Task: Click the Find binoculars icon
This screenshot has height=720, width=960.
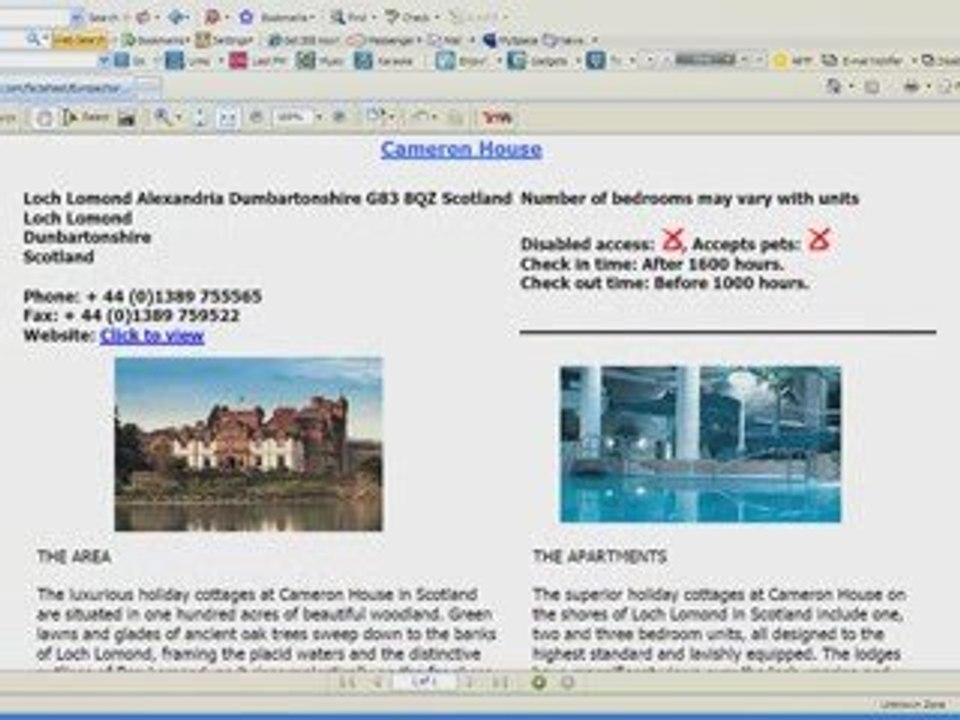Action: point(338,17)
